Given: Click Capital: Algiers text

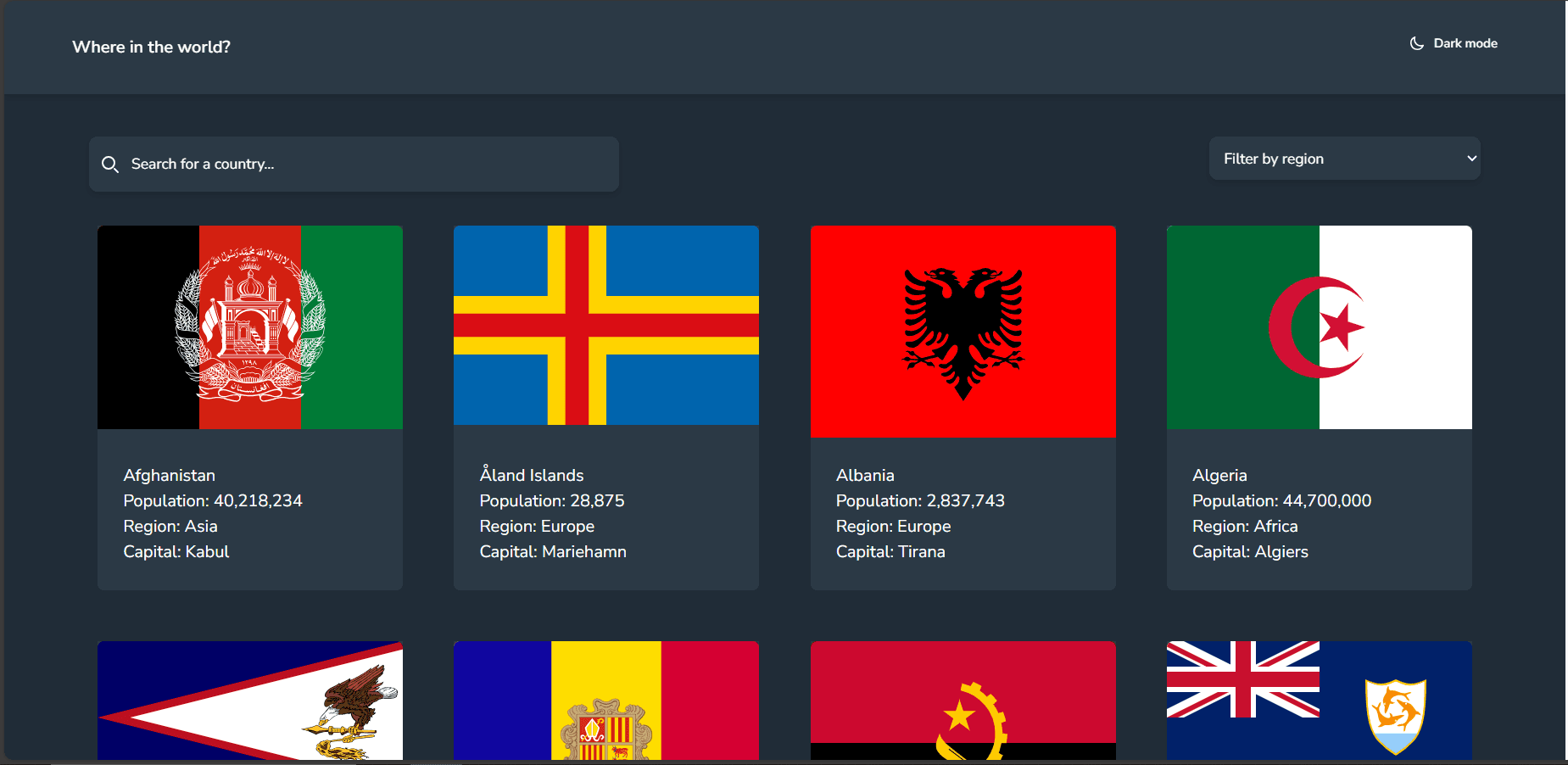Looking at the screenshot, I should pos(1250,551).
